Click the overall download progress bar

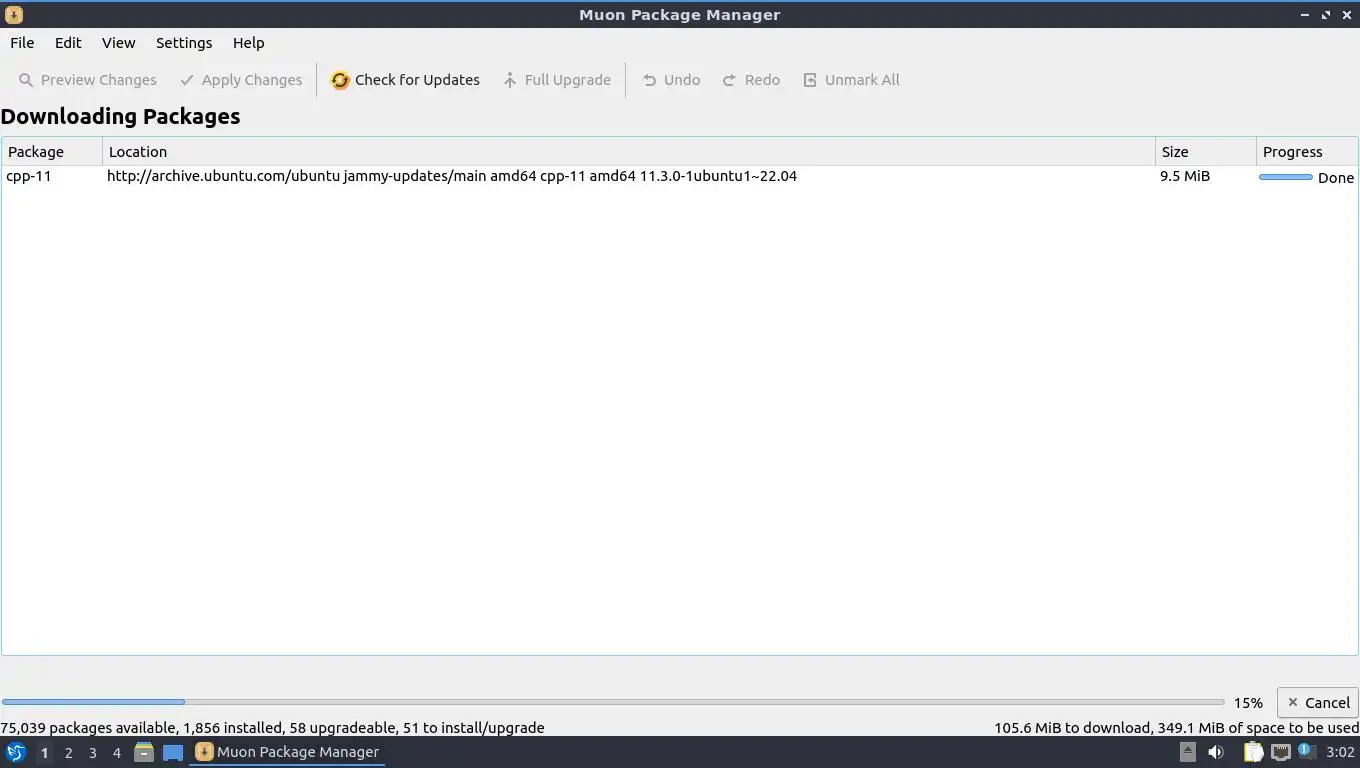point(613,702)
